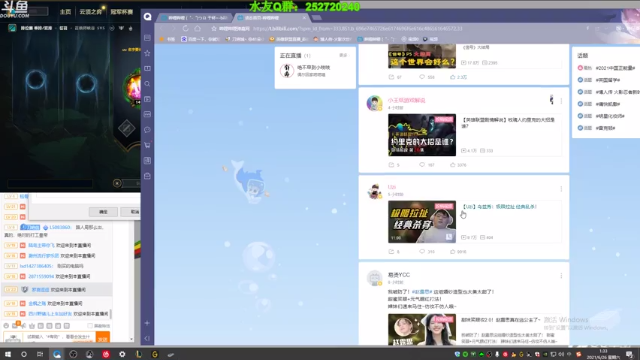The image size is (640, 360).
Task: Click 确定 in the Douyu dialog
Action: (x=103, y=212)
